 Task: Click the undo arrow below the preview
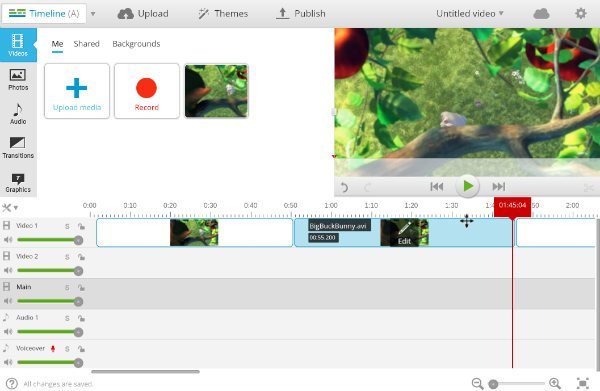click(344, 187)
